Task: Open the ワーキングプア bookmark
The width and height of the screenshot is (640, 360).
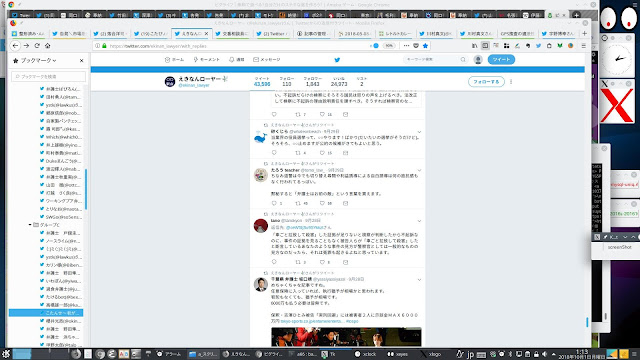Action: click(61, 201)
